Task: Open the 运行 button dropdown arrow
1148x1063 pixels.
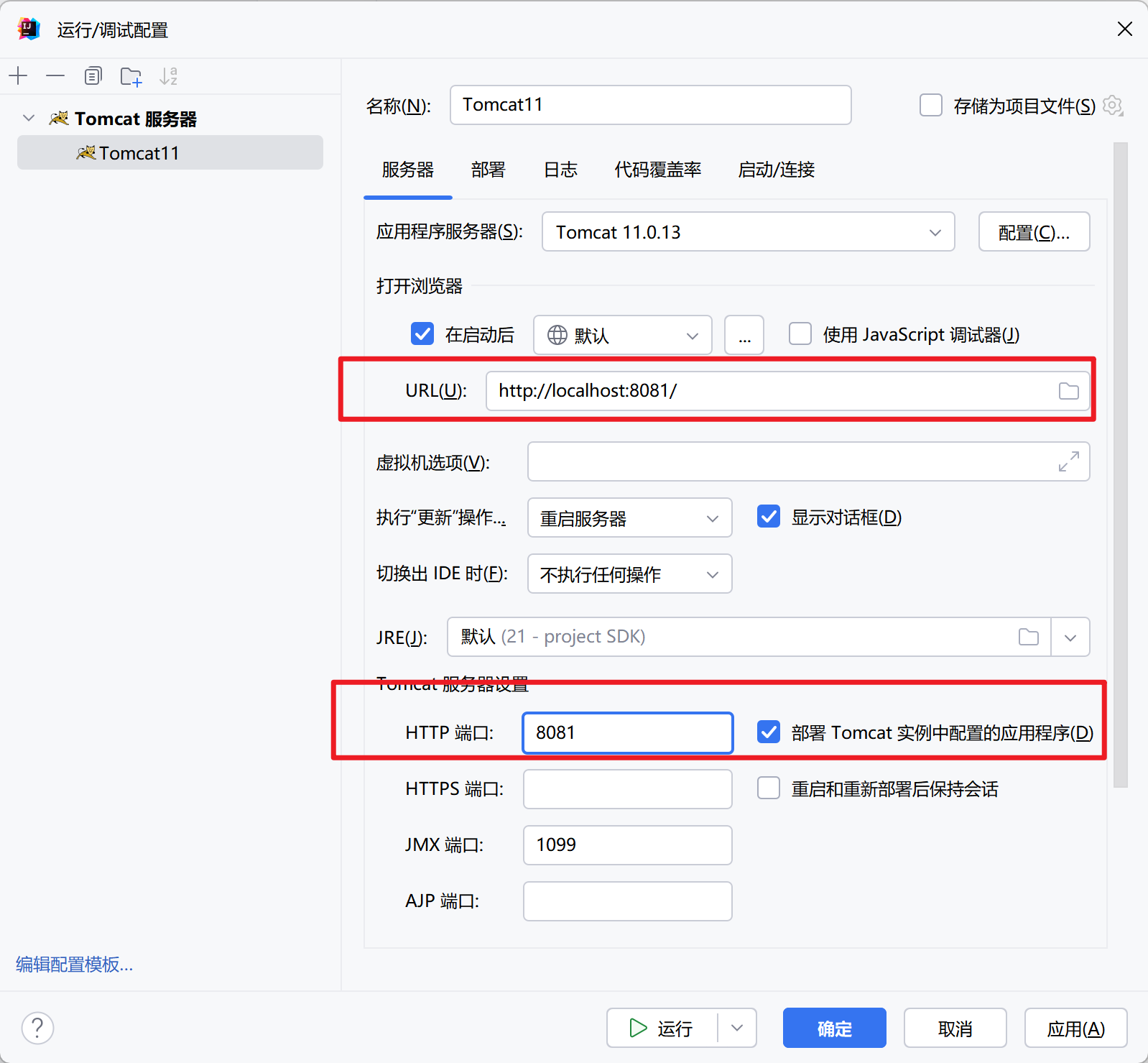Action: point(737,1028)
